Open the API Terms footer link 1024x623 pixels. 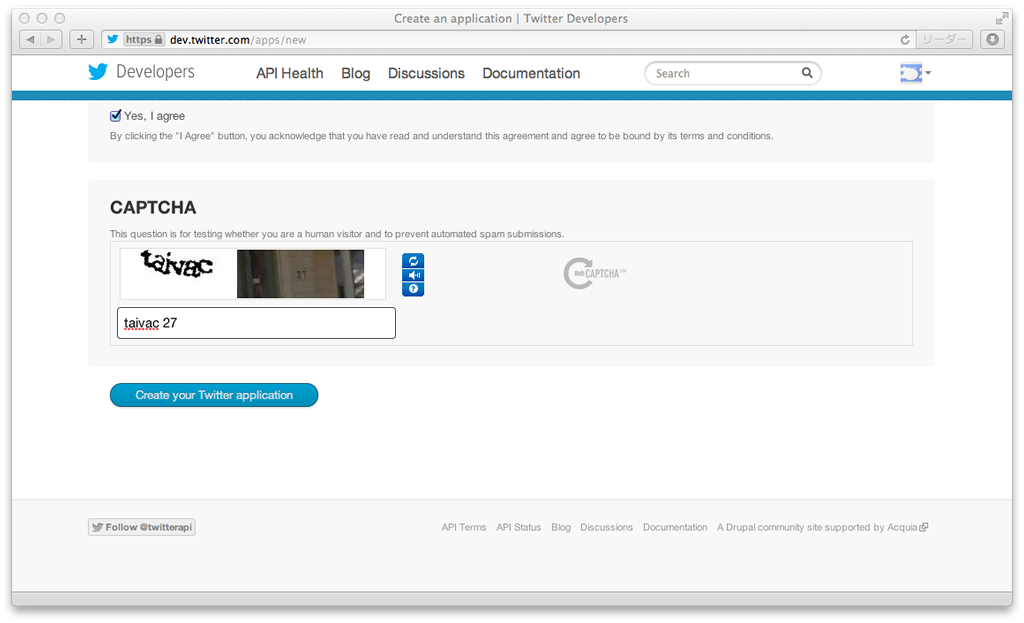pos(464,527)
